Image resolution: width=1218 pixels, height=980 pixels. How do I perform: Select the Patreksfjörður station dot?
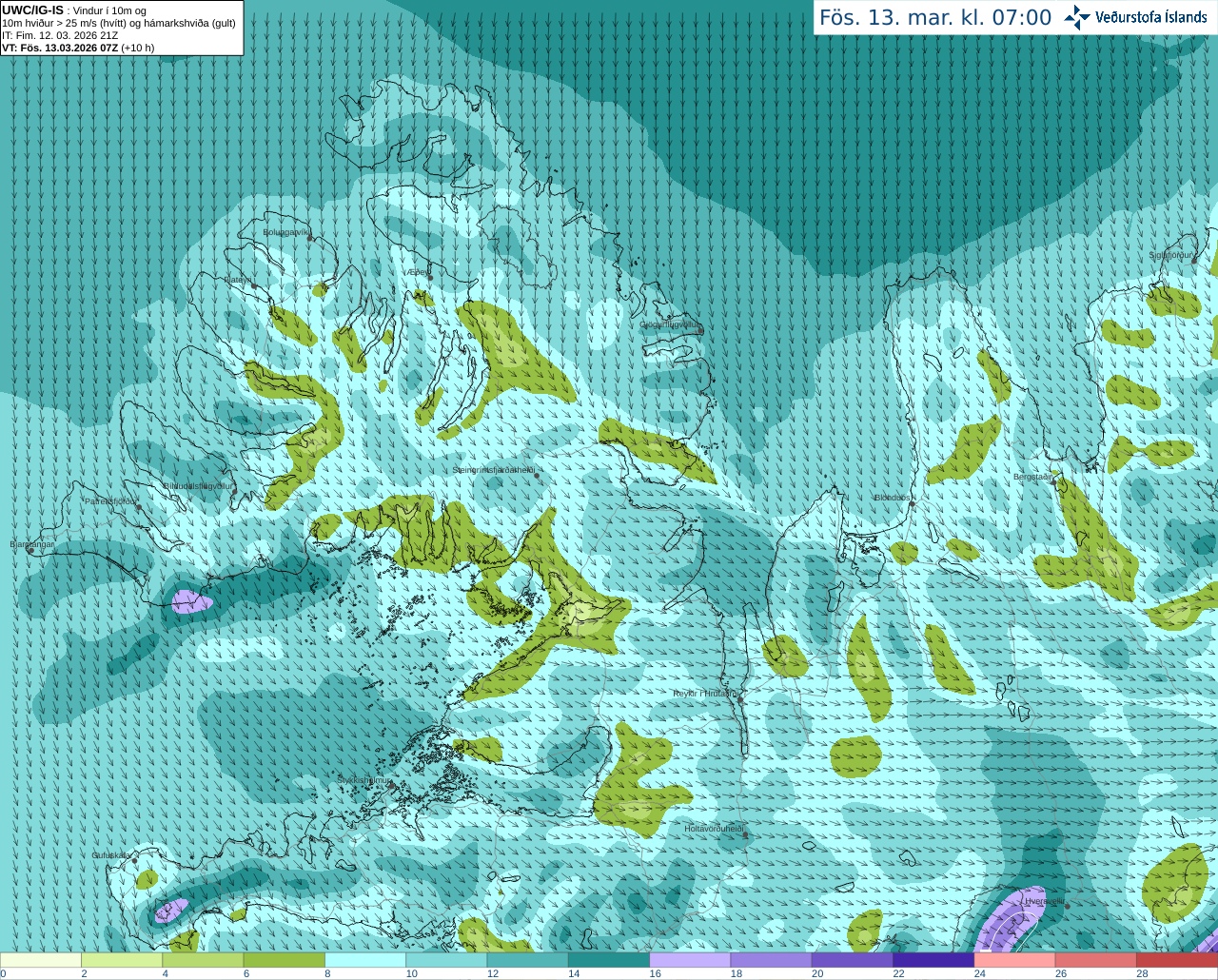pyautogui.click(x=138, y=507)
